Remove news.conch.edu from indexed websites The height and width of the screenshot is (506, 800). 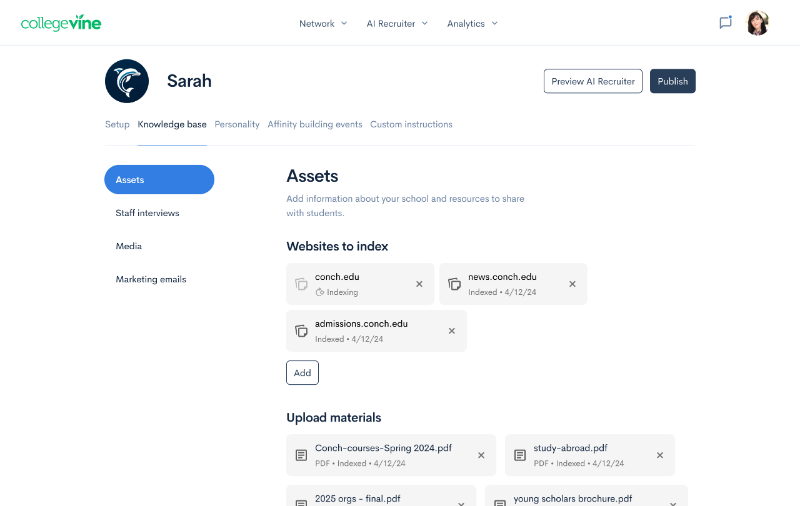tap(572, 284)
